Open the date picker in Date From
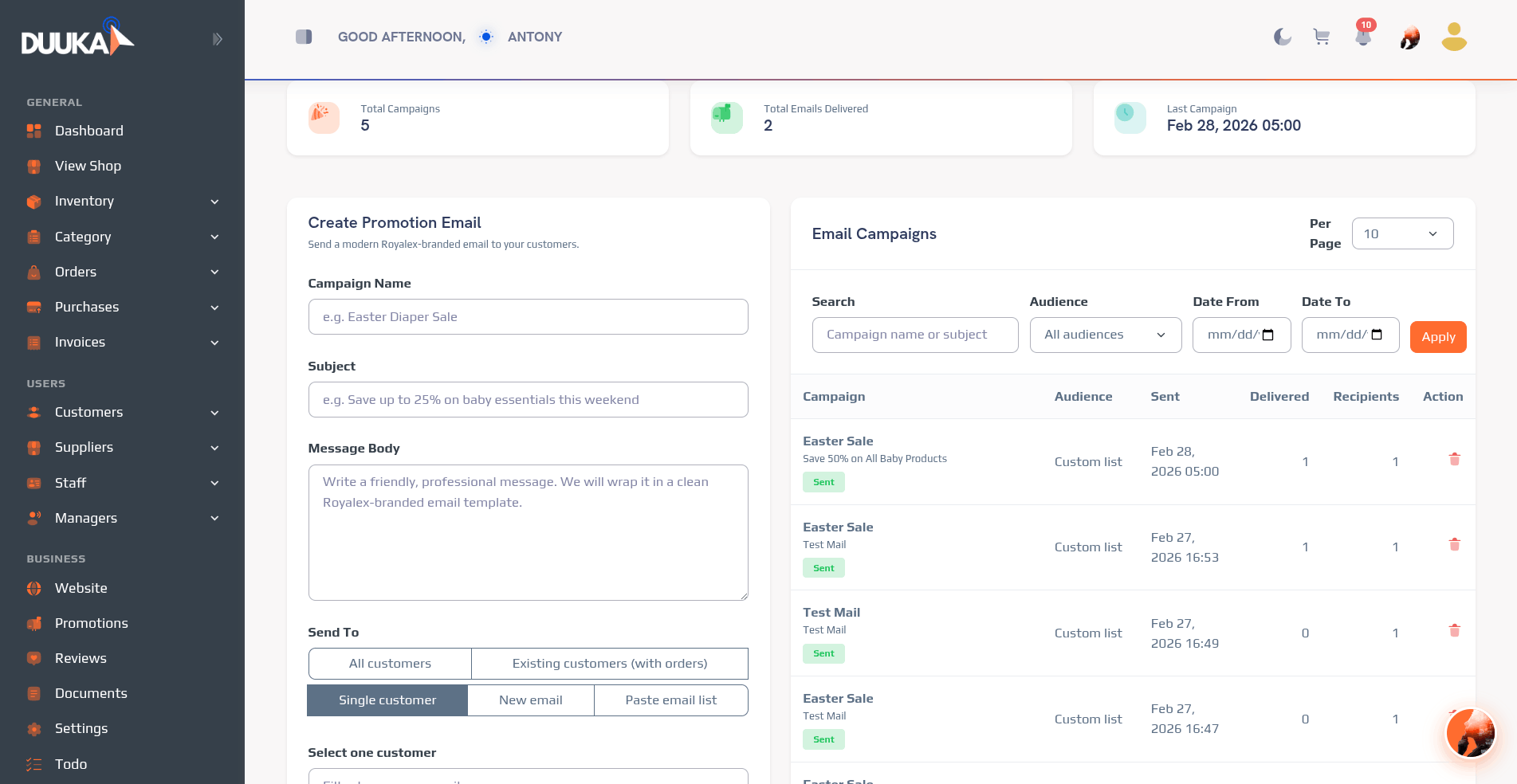The image size is (1517, 784). coord(1268,335)
